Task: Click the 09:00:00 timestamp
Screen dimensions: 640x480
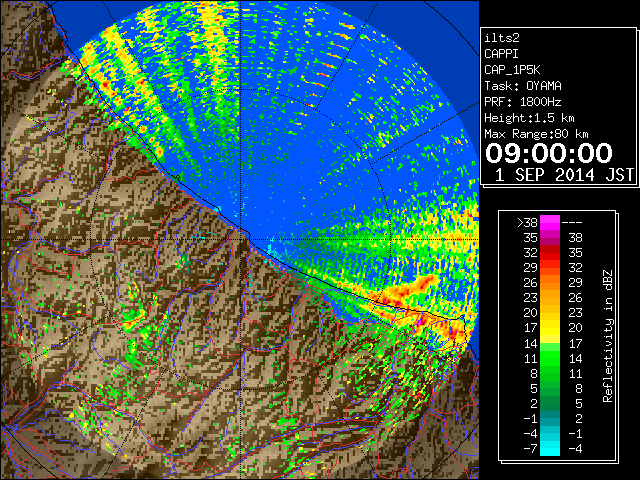Action: point(549,153)
